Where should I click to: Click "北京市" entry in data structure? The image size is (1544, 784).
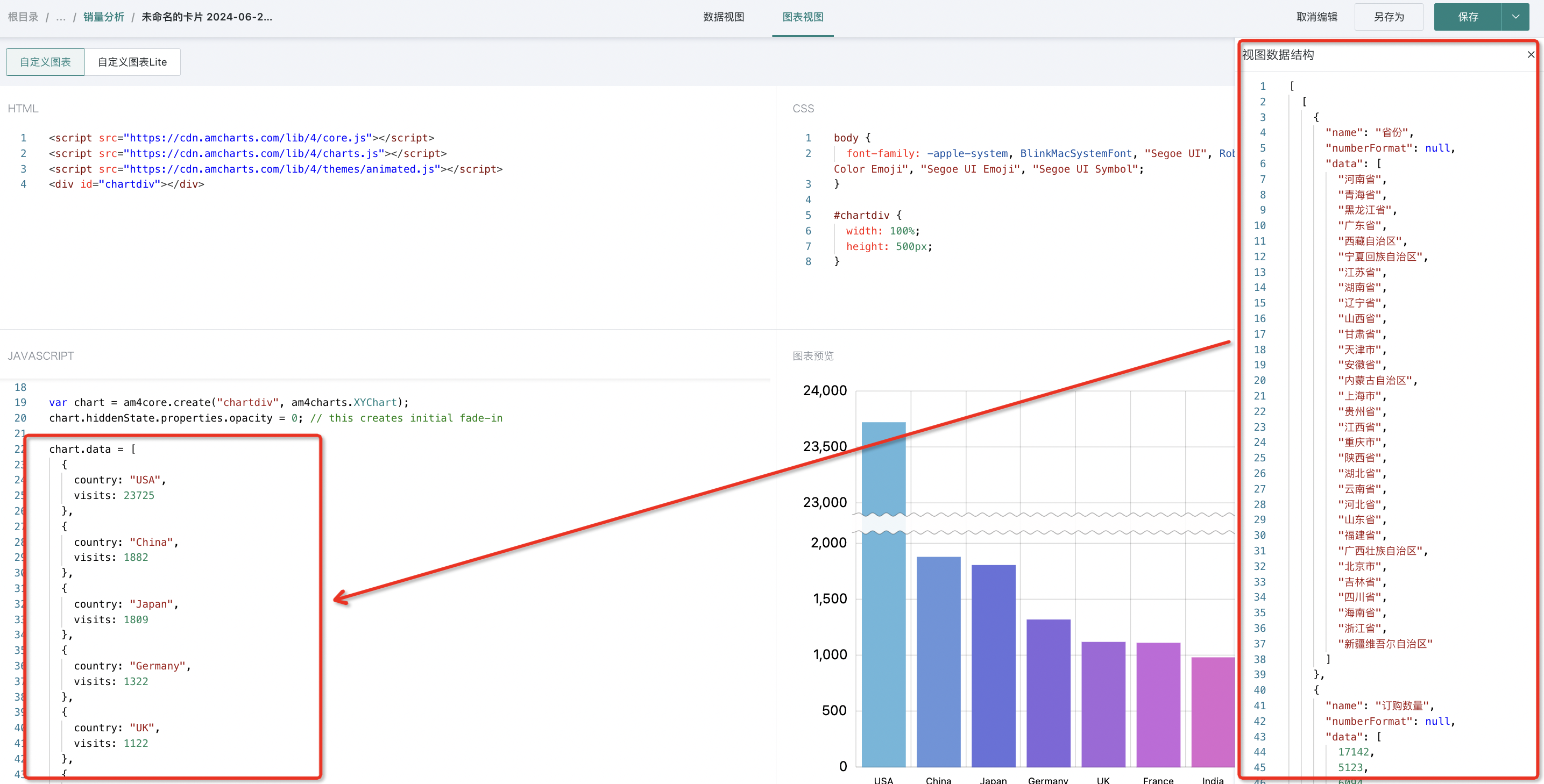[x=1362, y=566]
